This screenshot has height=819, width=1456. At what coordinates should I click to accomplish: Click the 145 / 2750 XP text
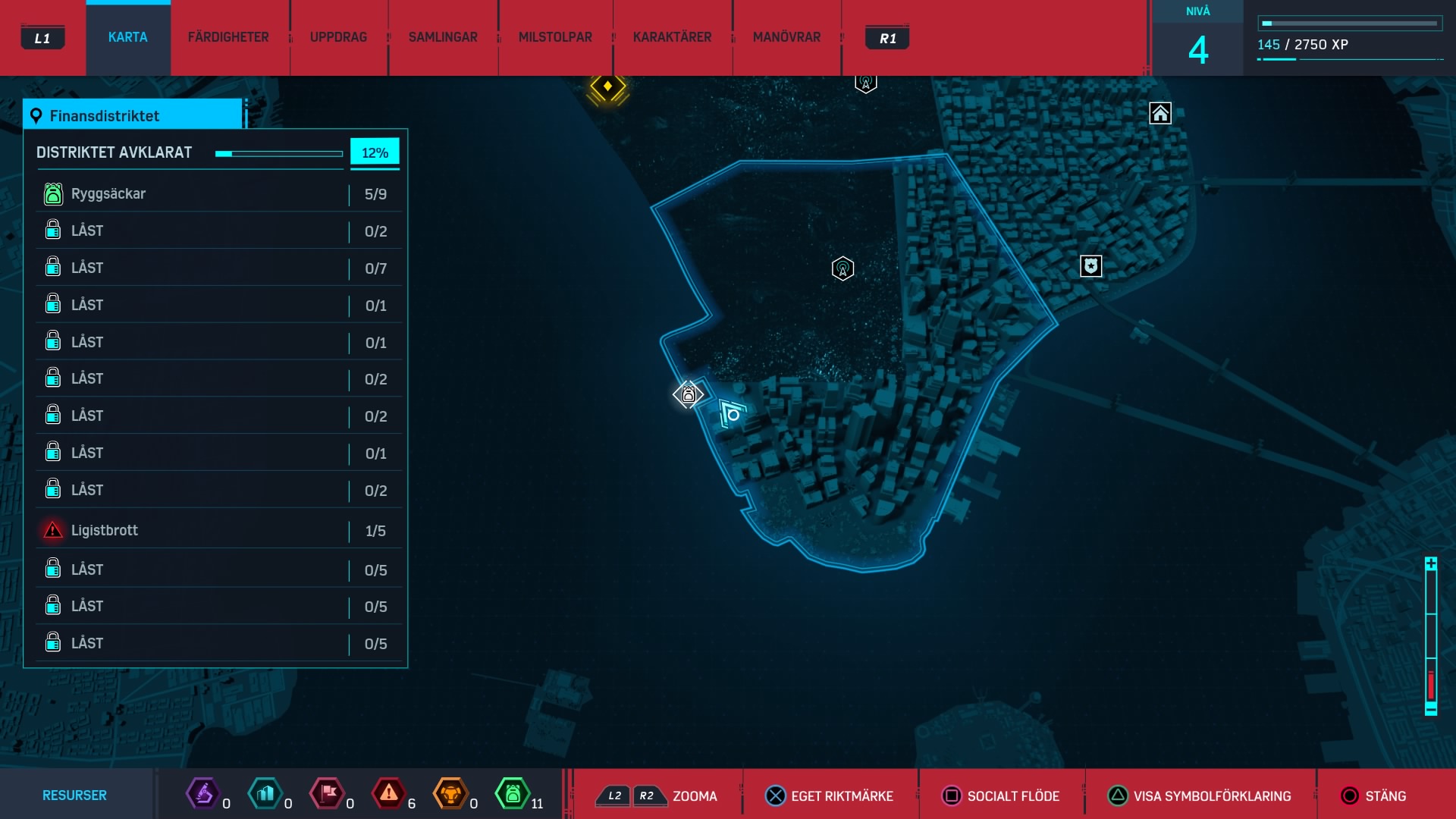pos(1303,45)
